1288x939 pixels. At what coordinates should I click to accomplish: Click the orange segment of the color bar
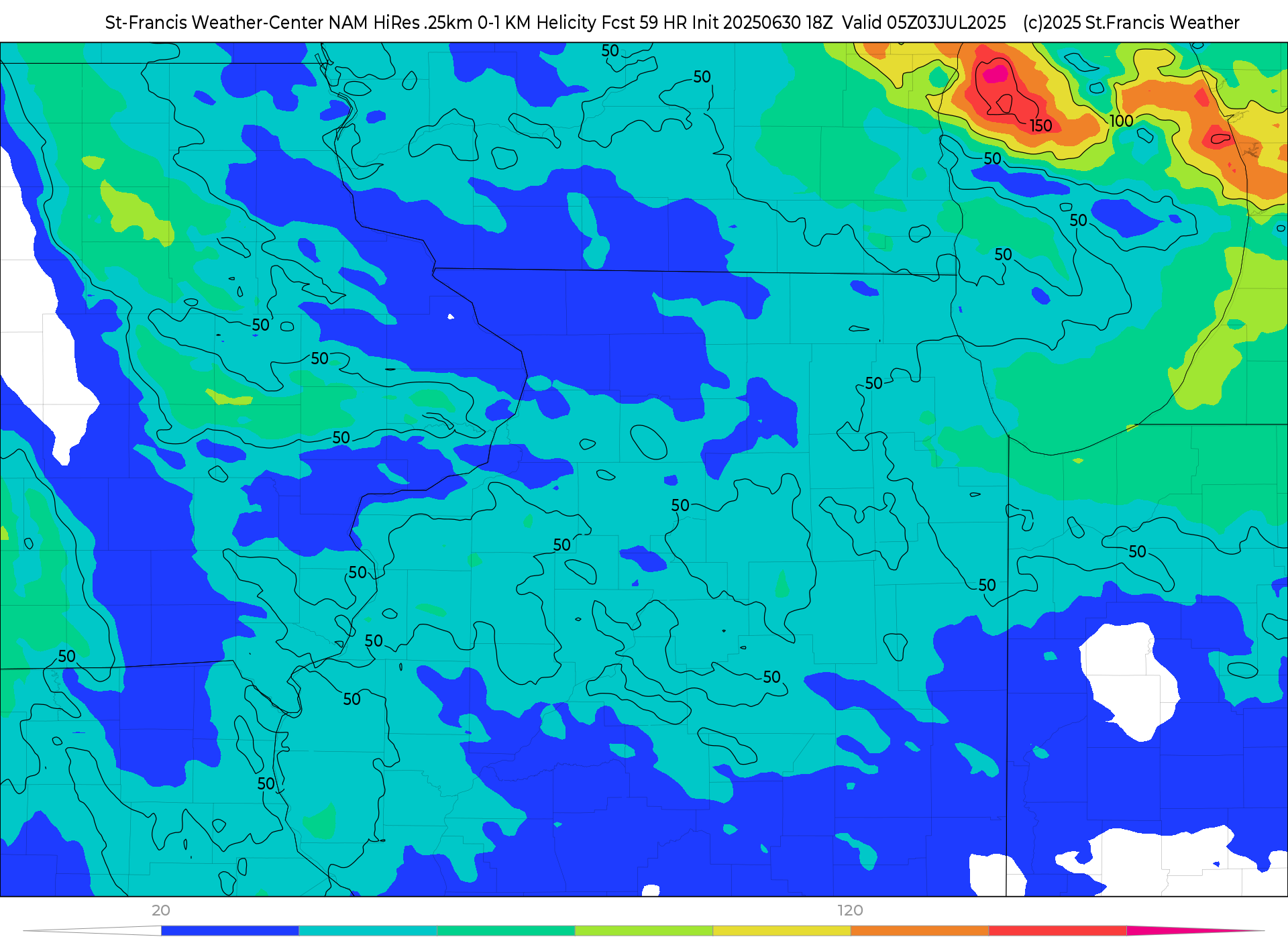tap(920, 931)
